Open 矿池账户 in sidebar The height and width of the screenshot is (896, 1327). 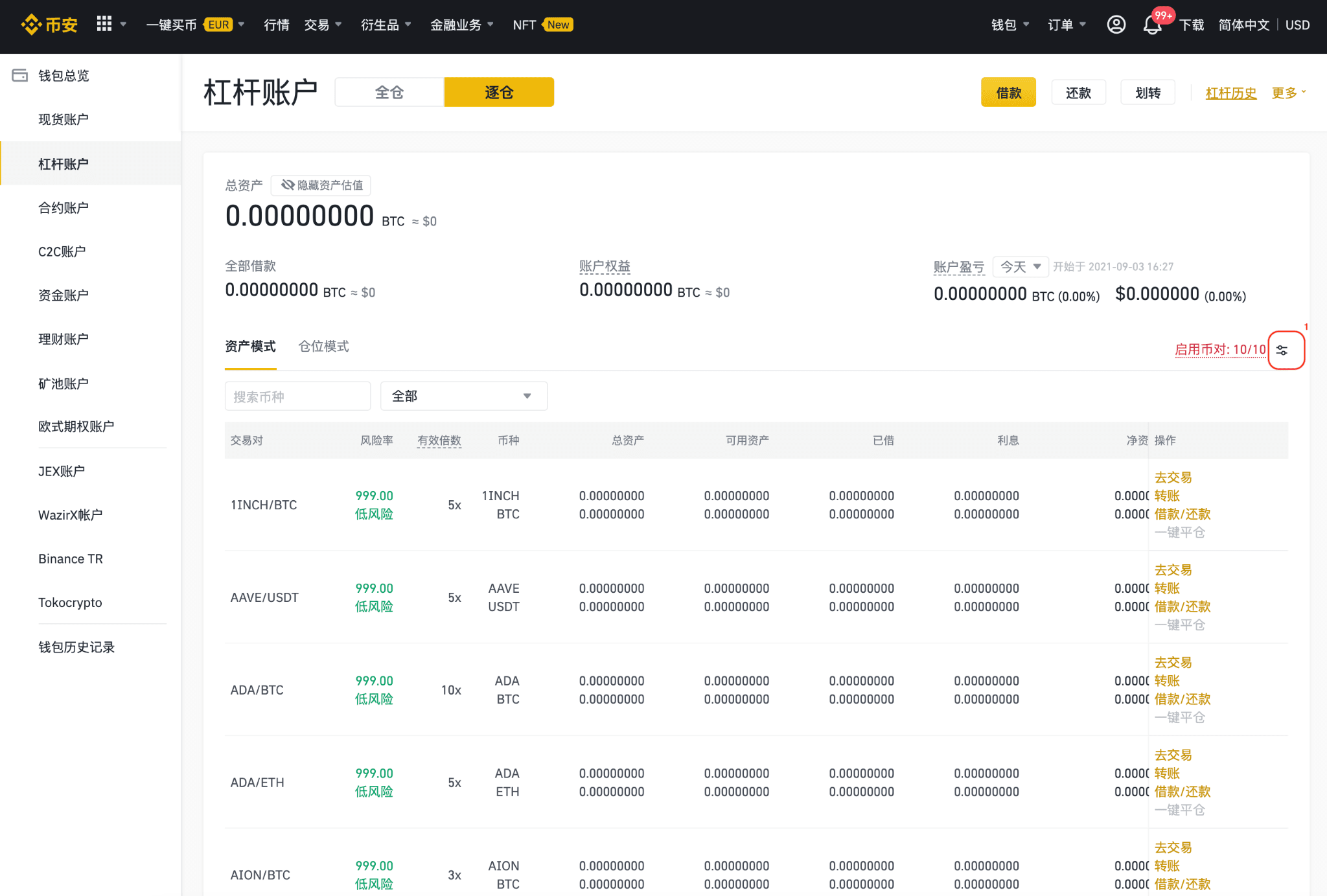(63, 384)
